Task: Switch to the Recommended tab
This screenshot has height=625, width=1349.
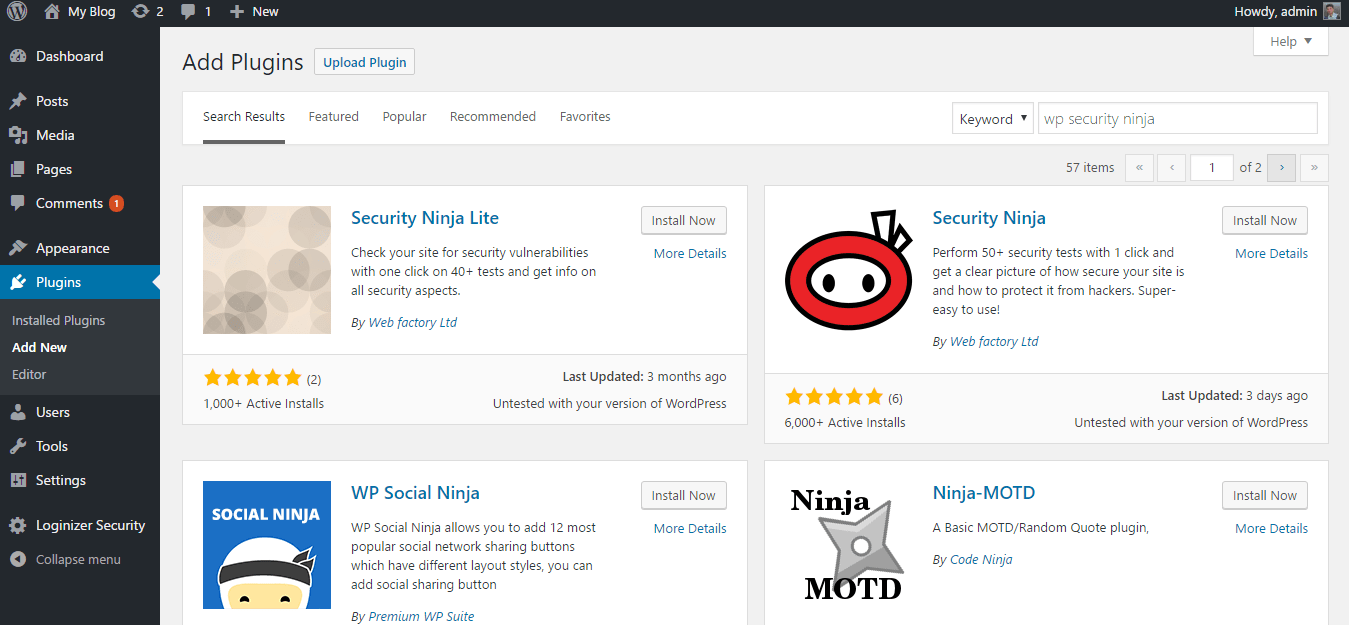Action: point(493,117)
